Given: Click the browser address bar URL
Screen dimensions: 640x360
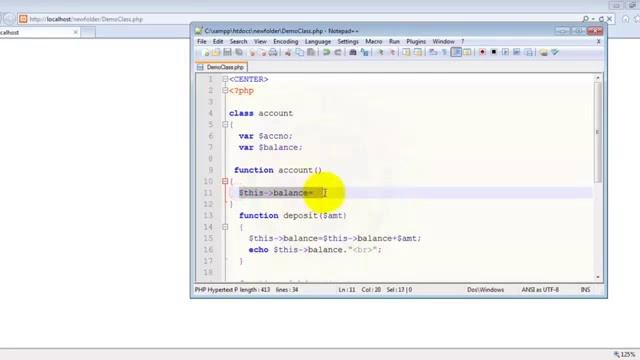Looking at the screenshot, I should pyautogui.click(x=86, y=19).
